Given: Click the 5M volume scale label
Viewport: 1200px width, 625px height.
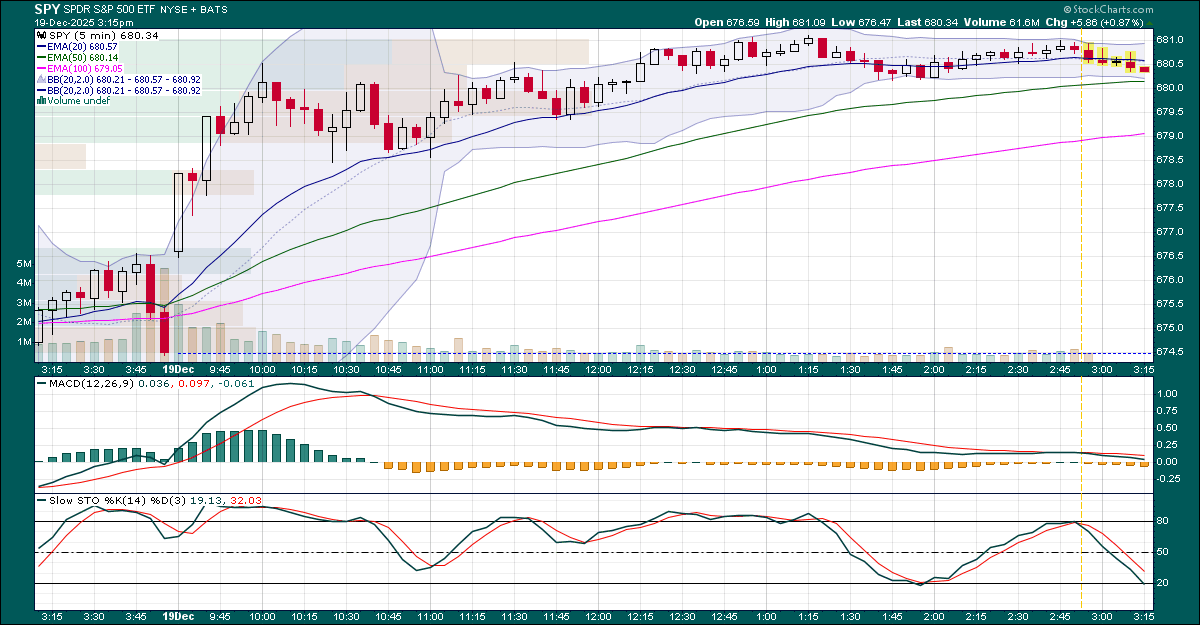Looking at the screenshot, I should (26, 264).
